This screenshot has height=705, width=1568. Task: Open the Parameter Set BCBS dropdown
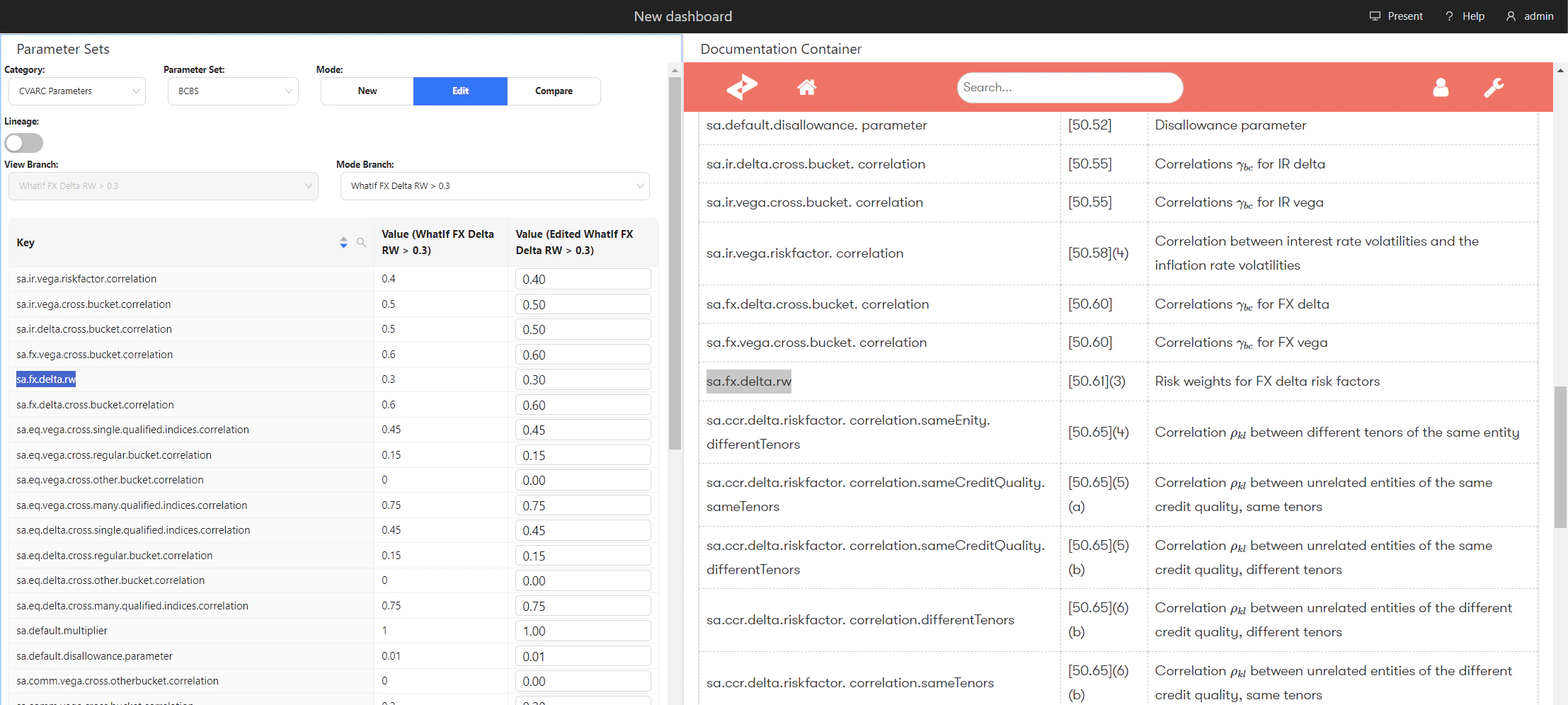pyautogui.click(x=233, y=91)
